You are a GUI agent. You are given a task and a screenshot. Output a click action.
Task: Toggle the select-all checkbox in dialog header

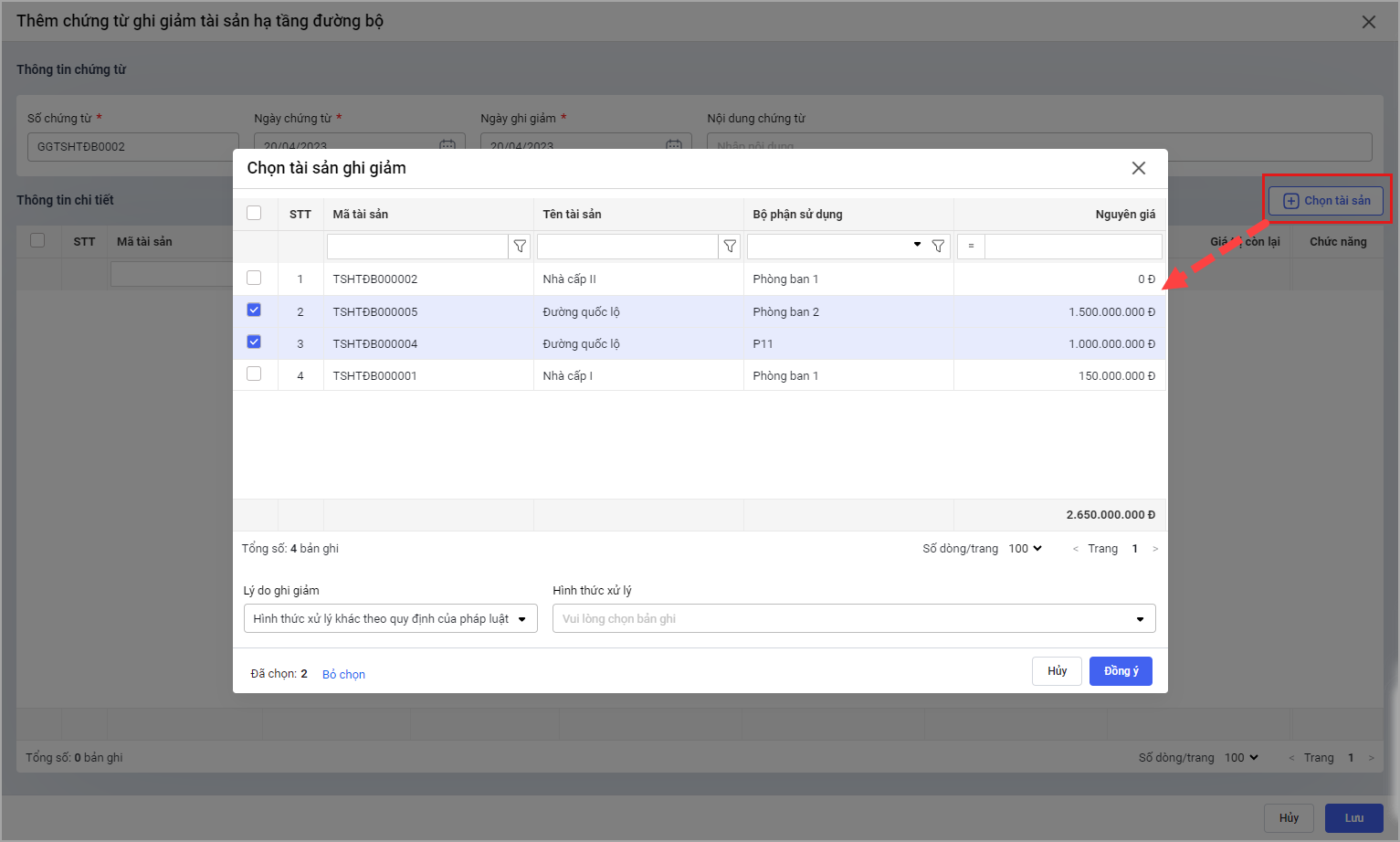point(254,214)
